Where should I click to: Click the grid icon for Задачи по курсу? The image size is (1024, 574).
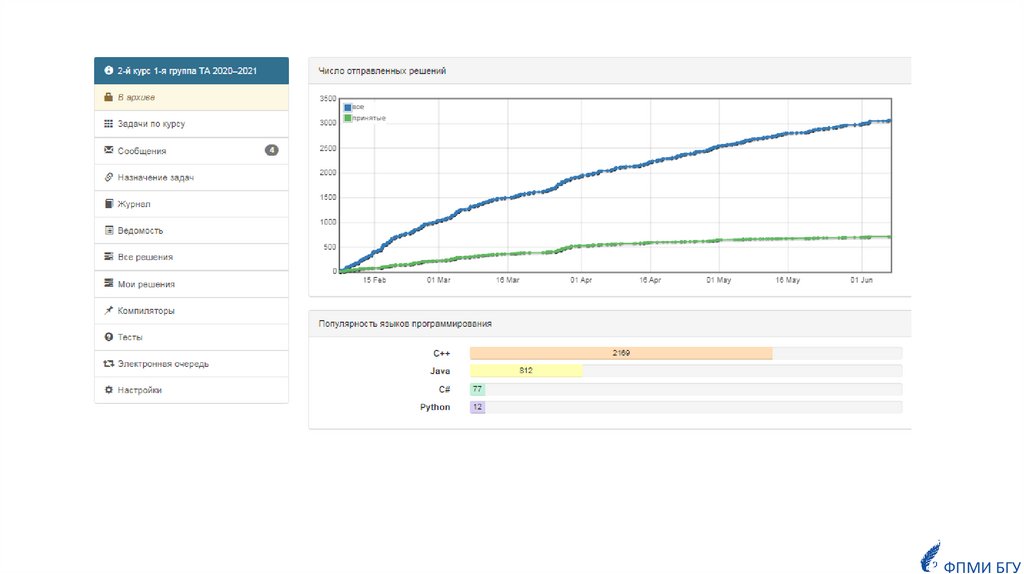108,124
